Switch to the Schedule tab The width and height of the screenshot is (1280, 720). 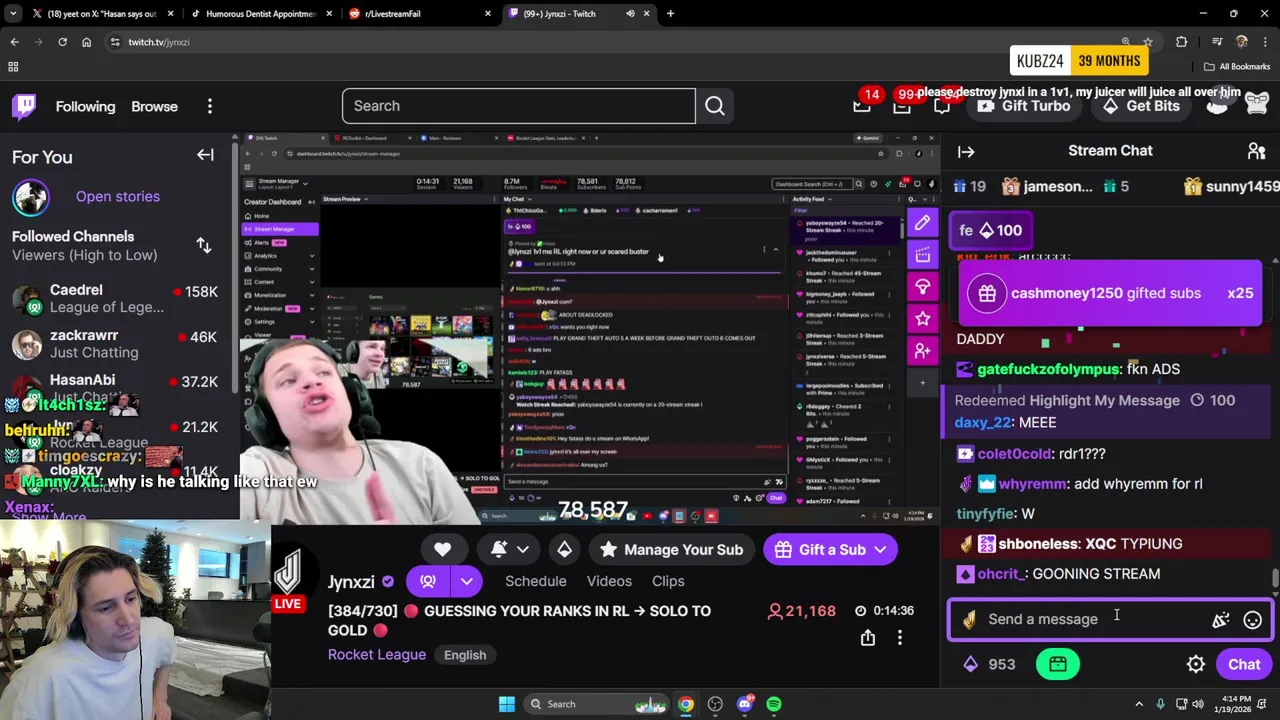click(x=535, y=581)
